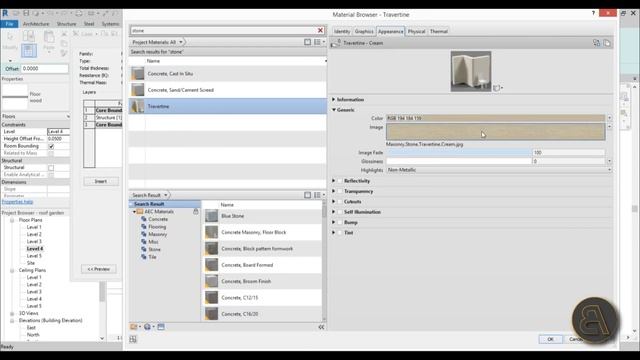Toggle the Self Illumination checkbox
Image resolution: width=640 pixels, height=360 pixels.
pyautogui.click(x=340, y=212)
